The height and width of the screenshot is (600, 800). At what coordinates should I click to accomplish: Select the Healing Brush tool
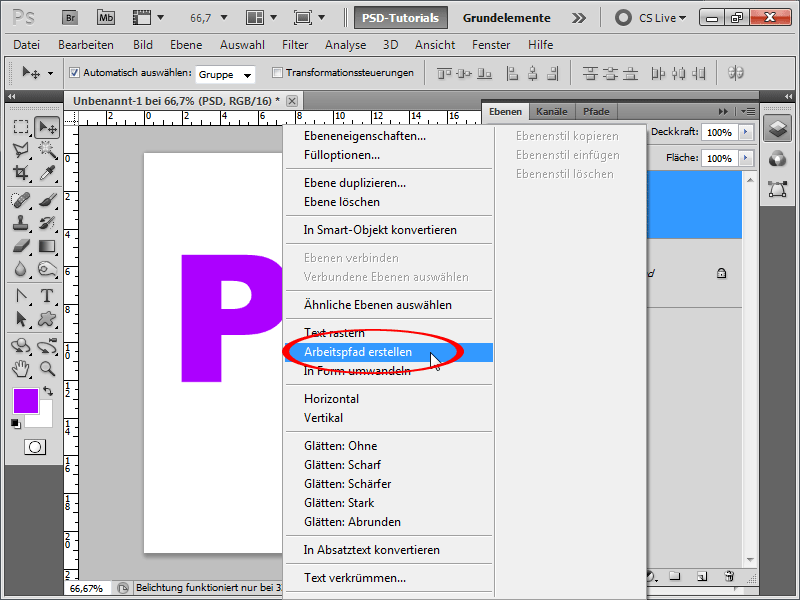(21, 200)
